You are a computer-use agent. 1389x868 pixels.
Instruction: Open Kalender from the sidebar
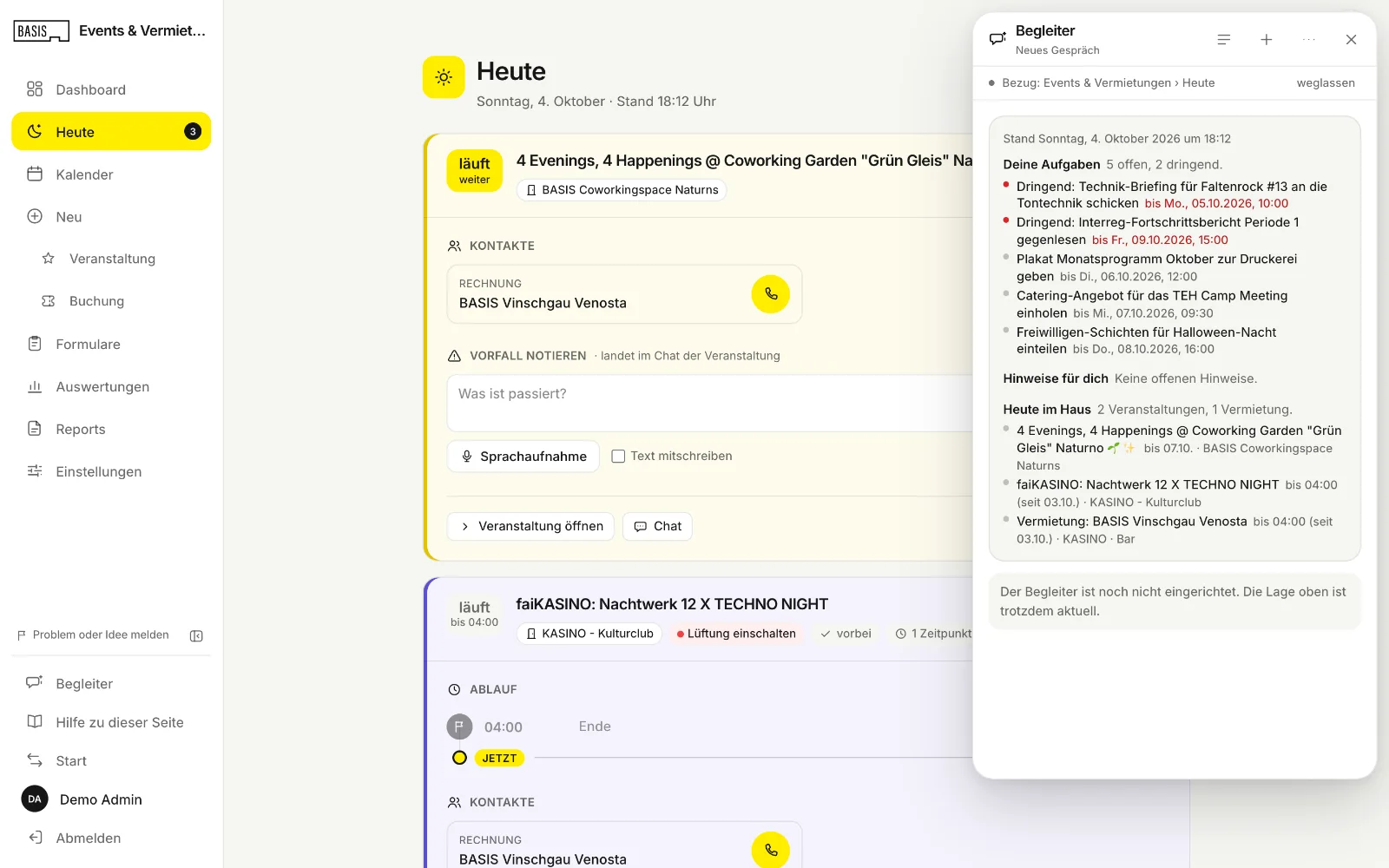(x=111, y=174)
